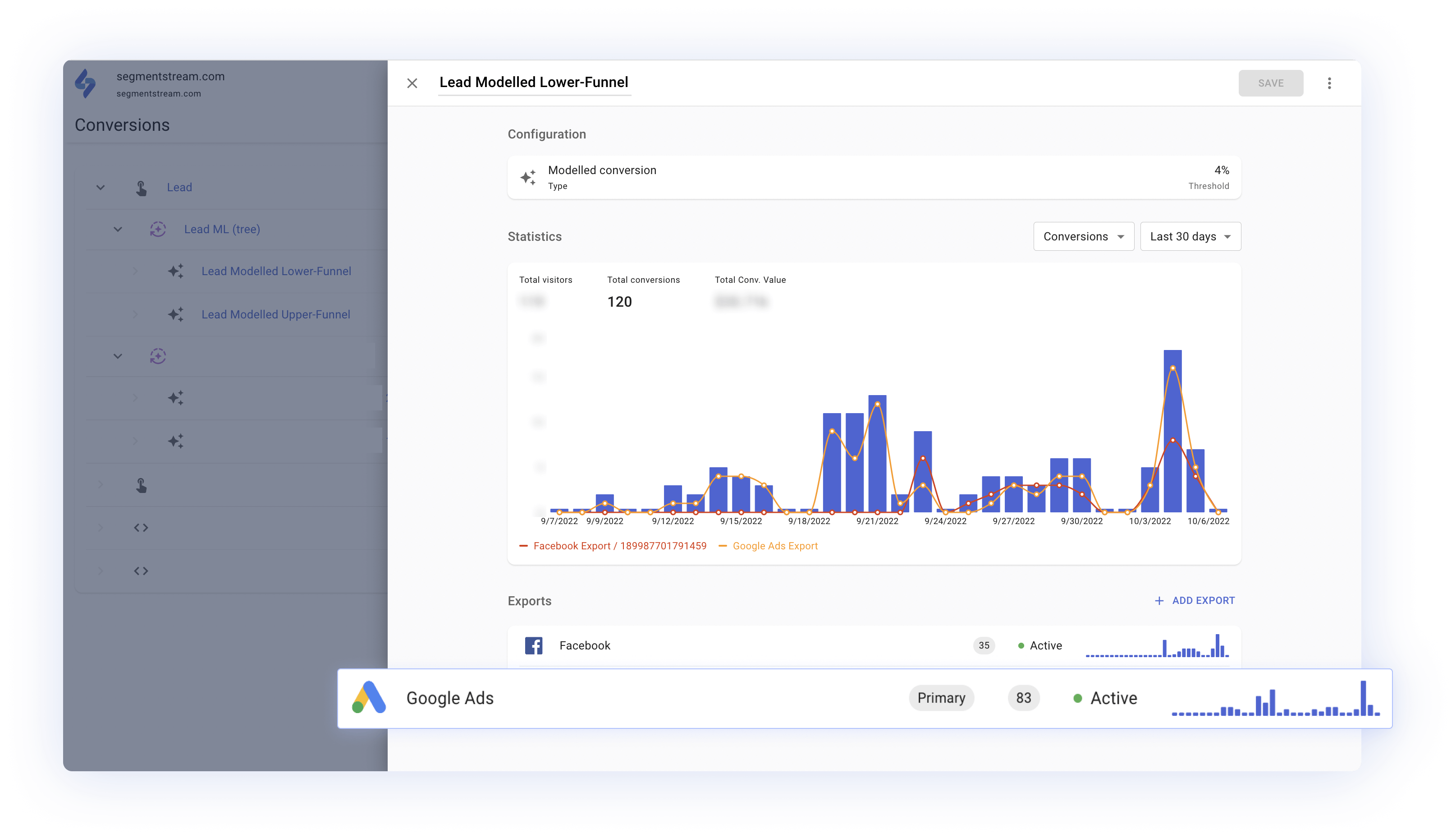Screen dimensions: 1456x838
Task: Select Lead Modelled Upper-Funnel in sidebar
Action: tap(275, 314)
